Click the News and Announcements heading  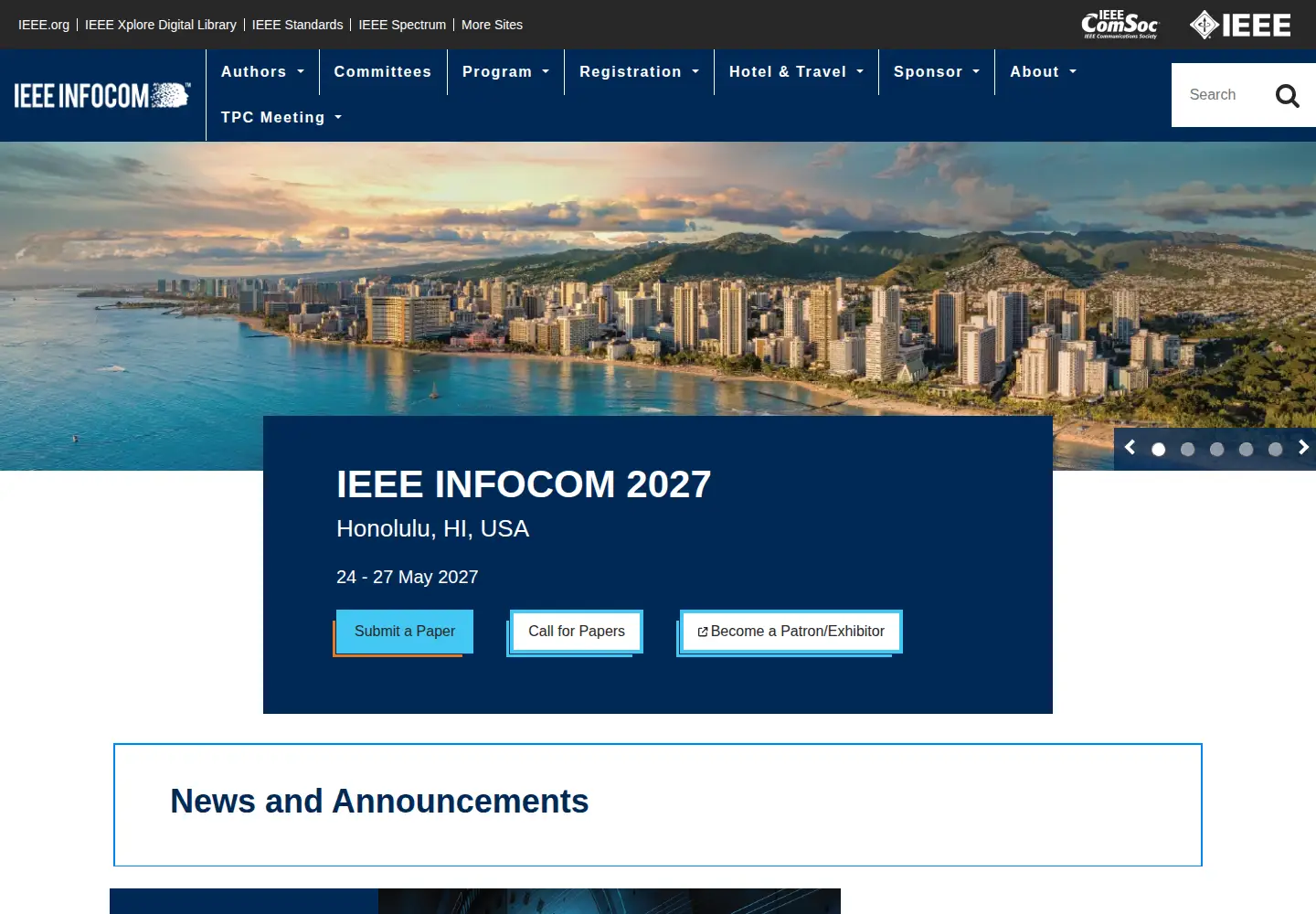(x=379, y=802)
